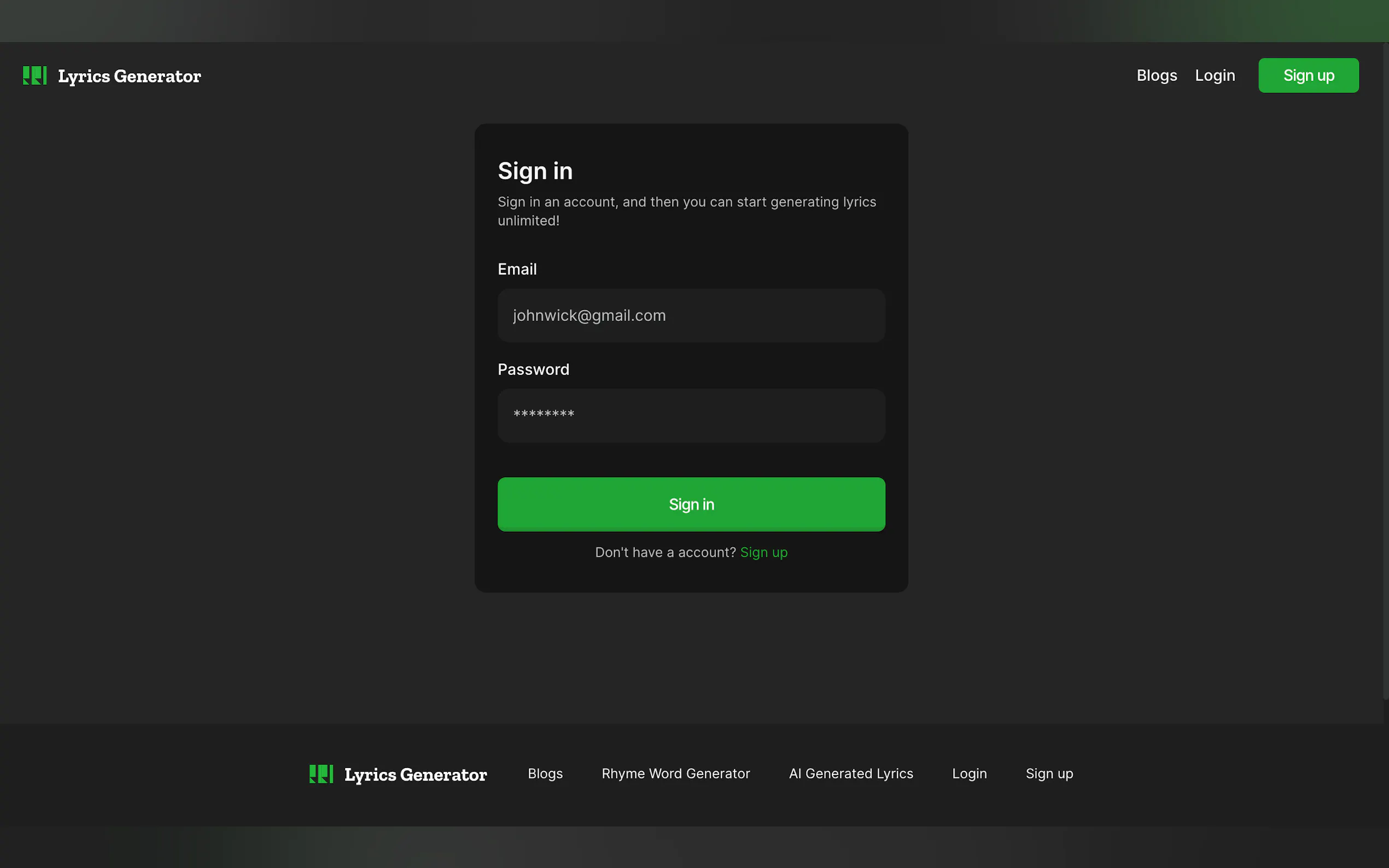
Task: Open Blogs link in the footer
Action: pos(545,773)
